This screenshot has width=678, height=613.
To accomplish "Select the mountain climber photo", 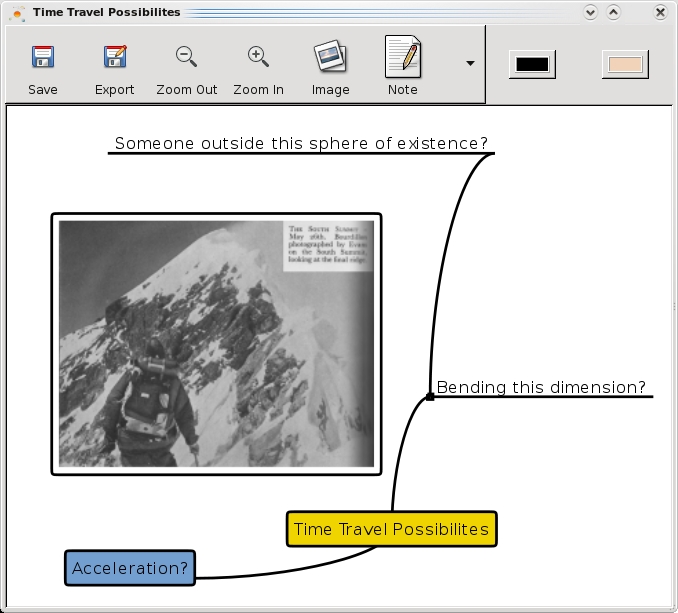I will pyautogui.click(x=216, y=343).
